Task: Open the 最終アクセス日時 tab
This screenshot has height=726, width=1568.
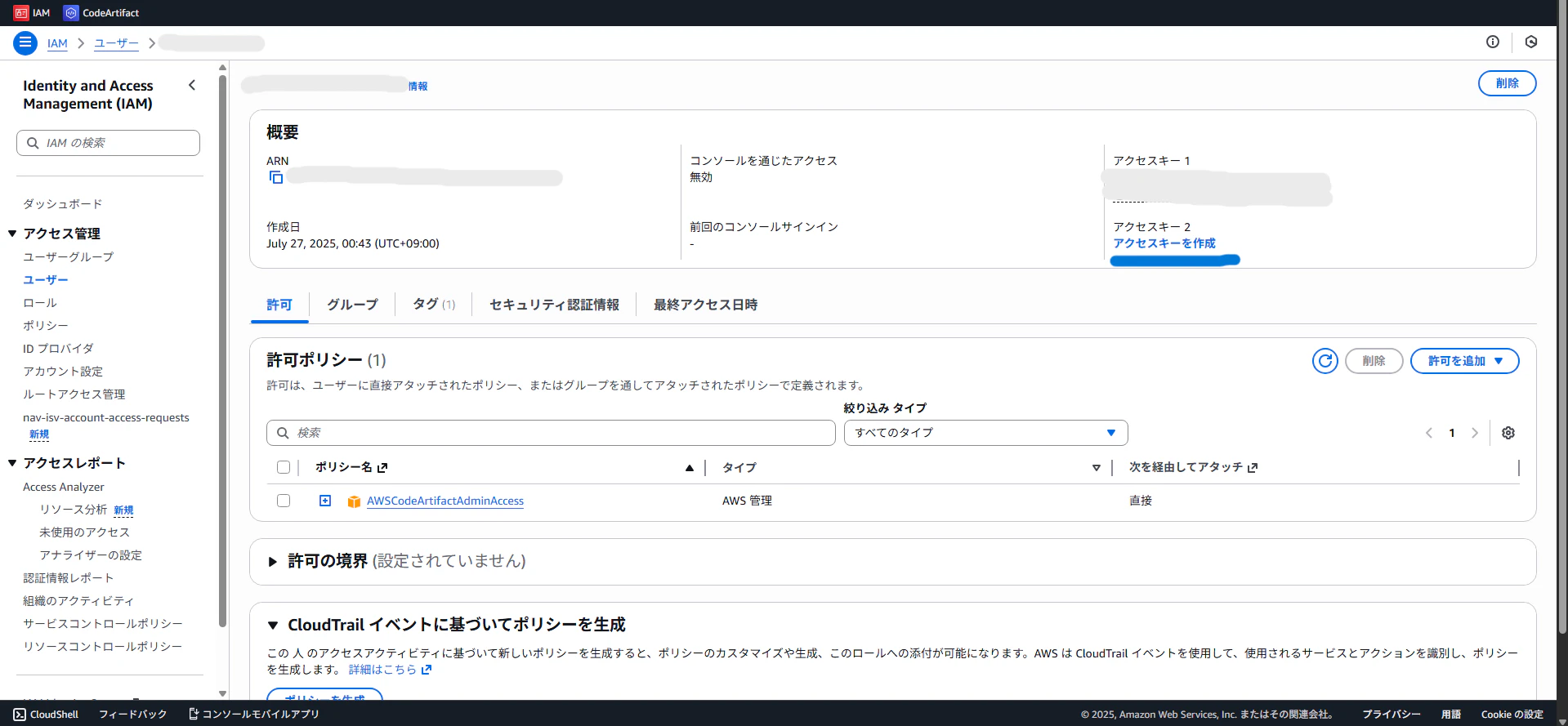Action: tap(705, 305)
